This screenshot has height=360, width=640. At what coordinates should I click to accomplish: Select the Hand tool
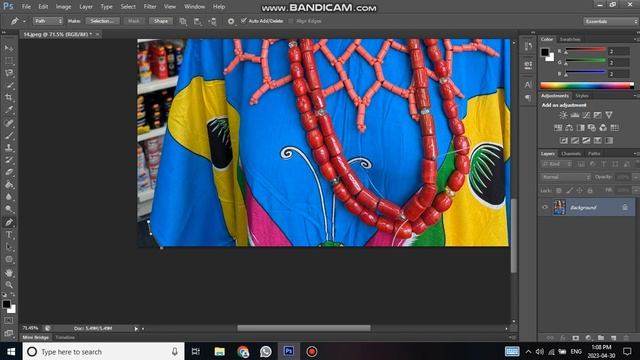pos(9,273)
